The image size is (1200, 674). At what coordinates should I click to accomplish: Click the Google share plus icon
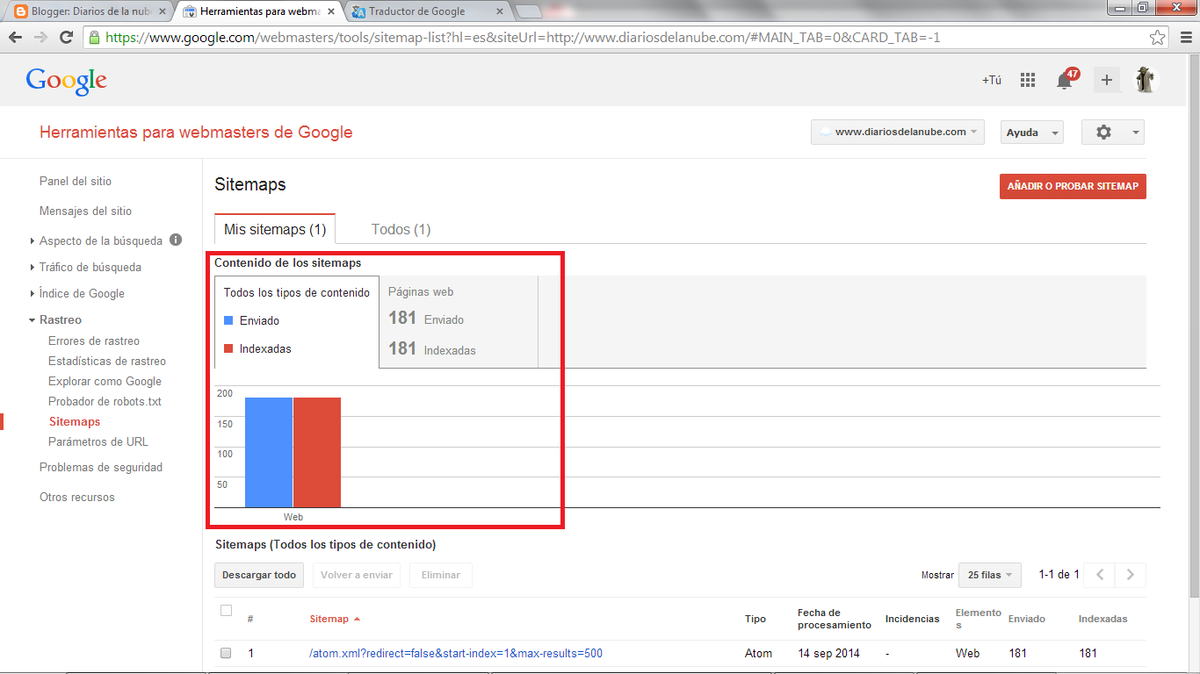click(1106, 81)
